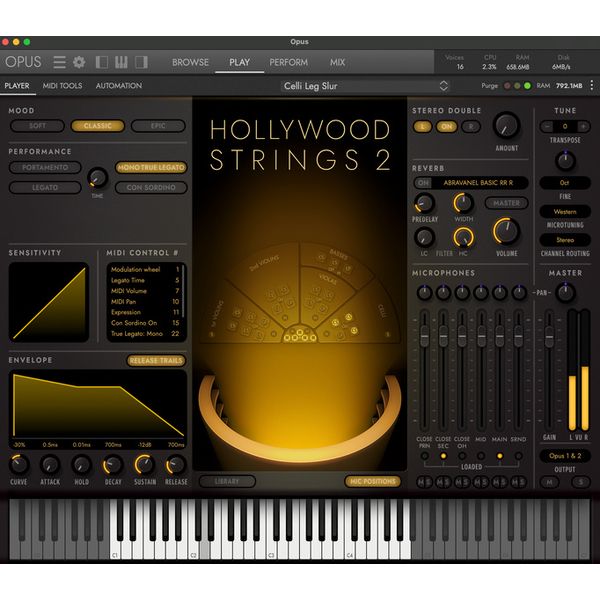The image size is (600, 600).
Task: Switch to the Browse page
Action: pyautogui.click(x=190, y=62)
